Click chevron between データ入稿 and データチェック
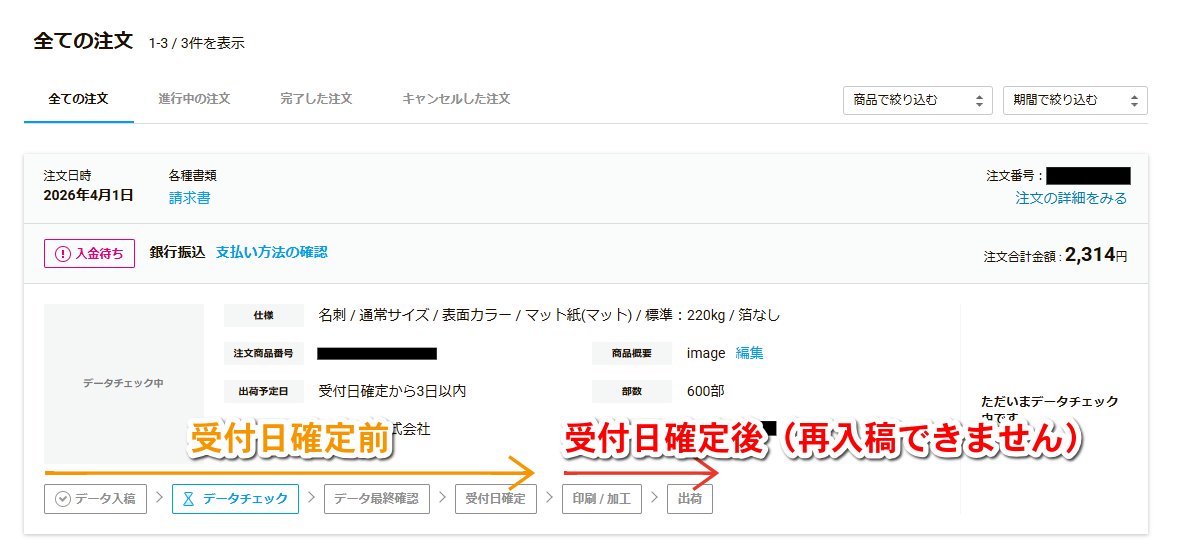This screenshot has width=1181, height=553. (x=160, y=498)
